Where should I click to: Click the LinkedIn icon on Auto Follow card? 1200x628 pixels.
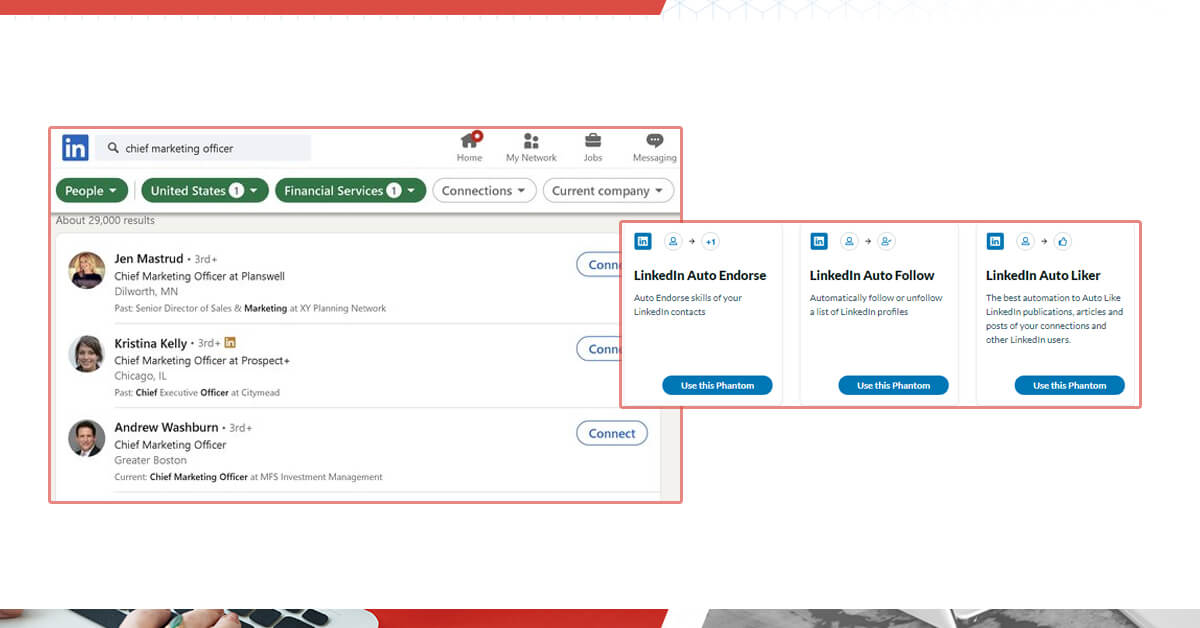[x=819, y=241]
